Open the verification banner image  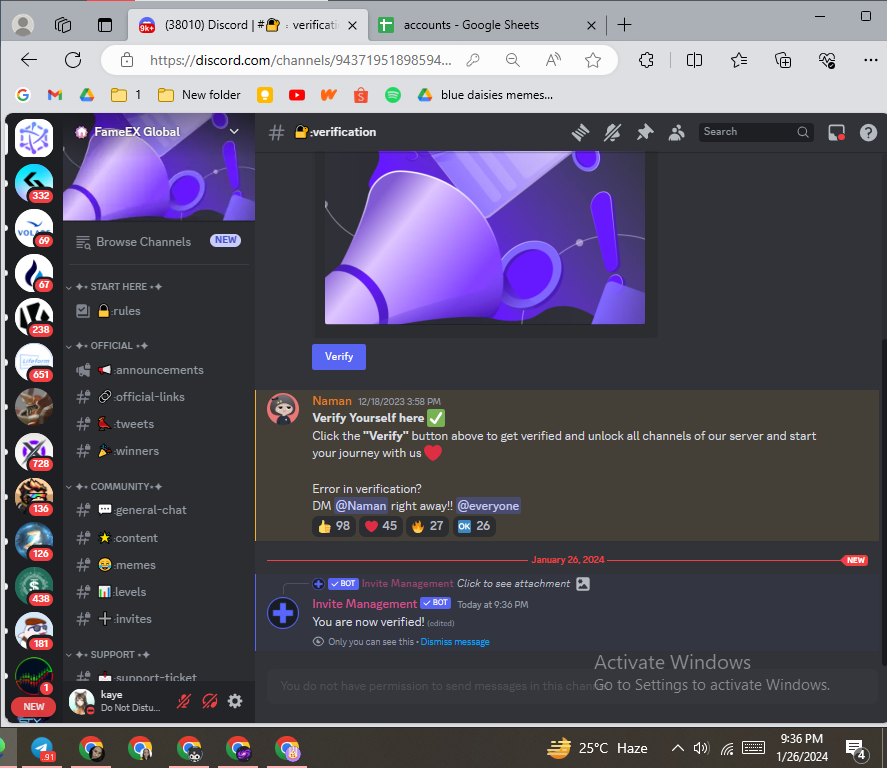[x=485, y=238]
